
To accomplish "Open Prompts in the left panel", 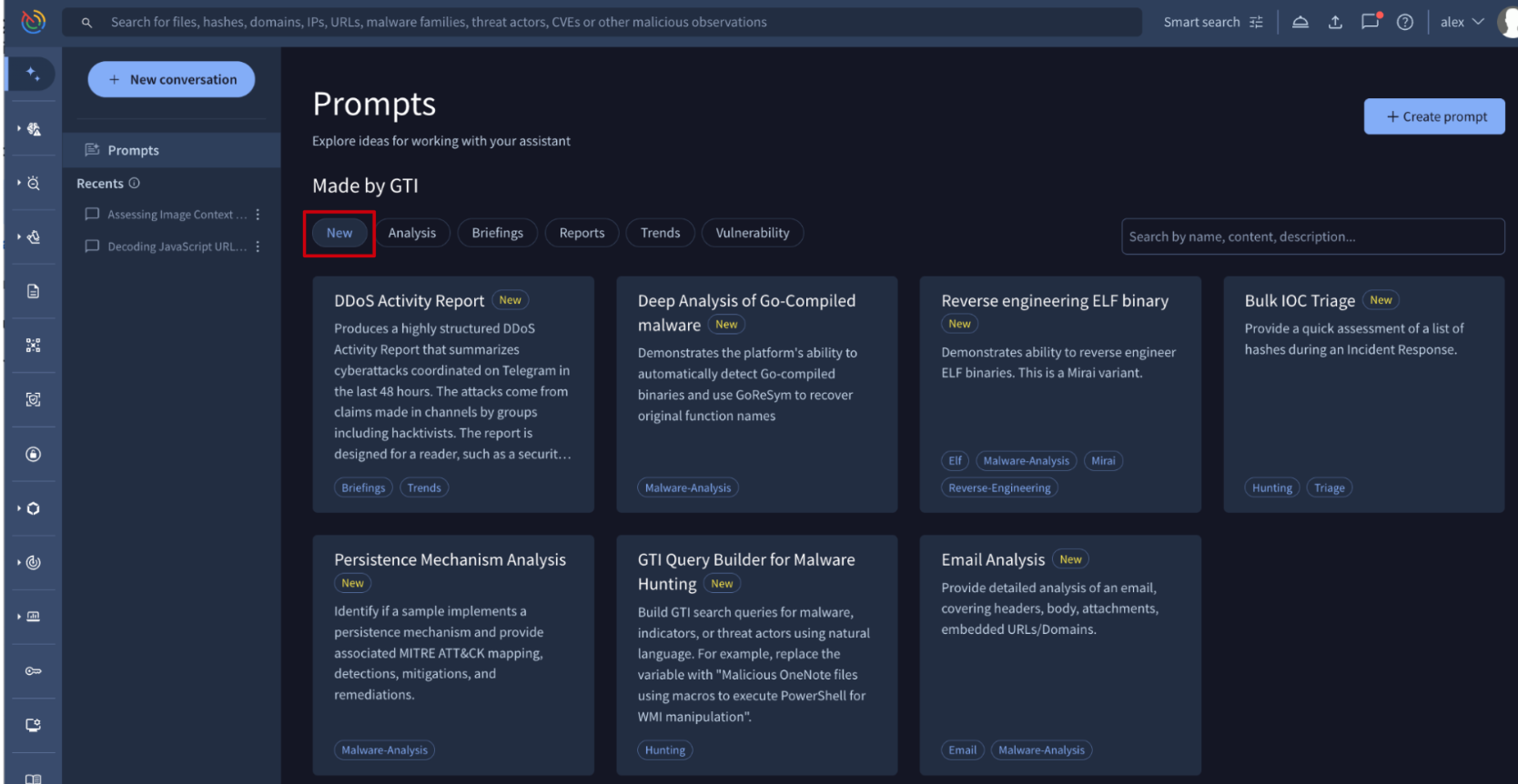I will click(x=171, y=150).
